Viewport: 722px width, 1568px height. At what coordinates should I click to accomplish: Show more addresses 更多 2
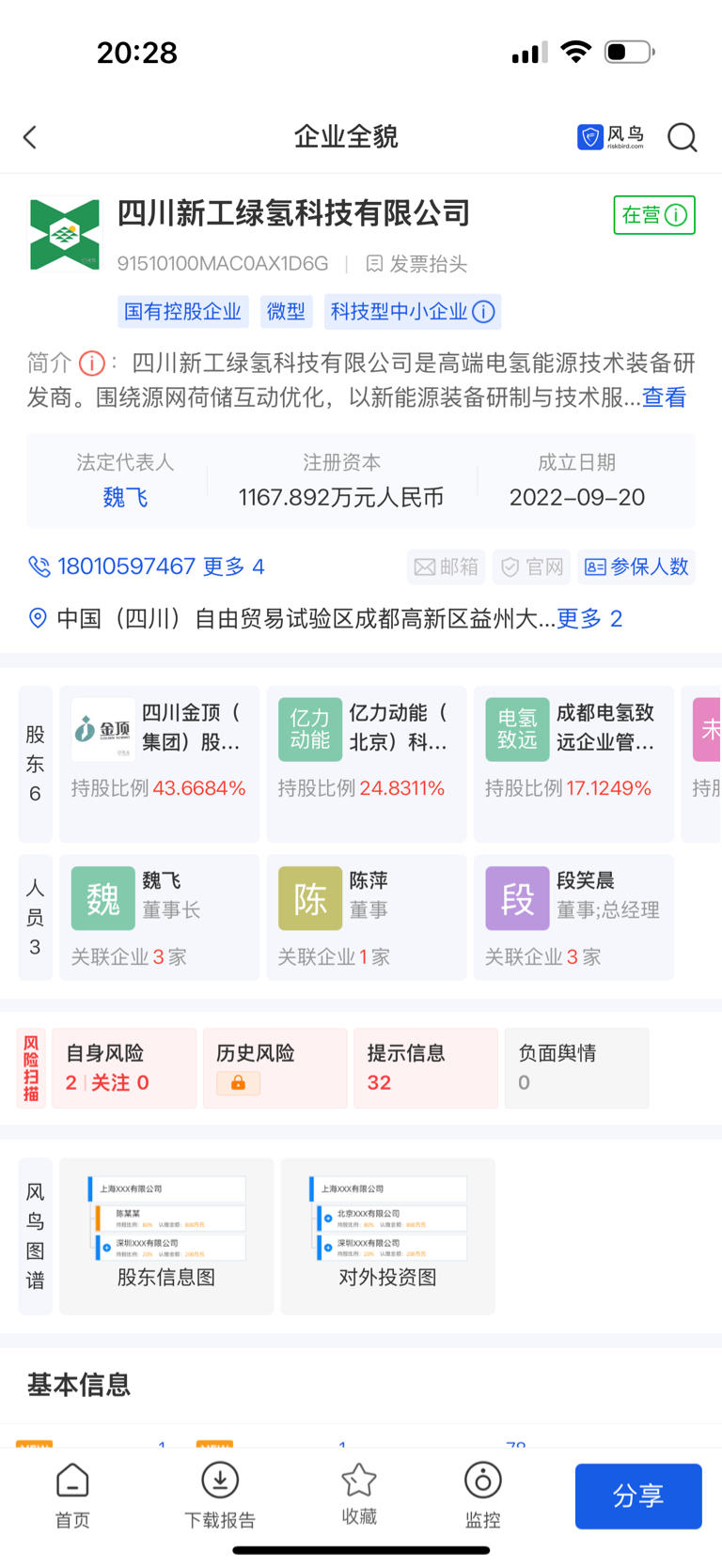(x=590, y=618)
